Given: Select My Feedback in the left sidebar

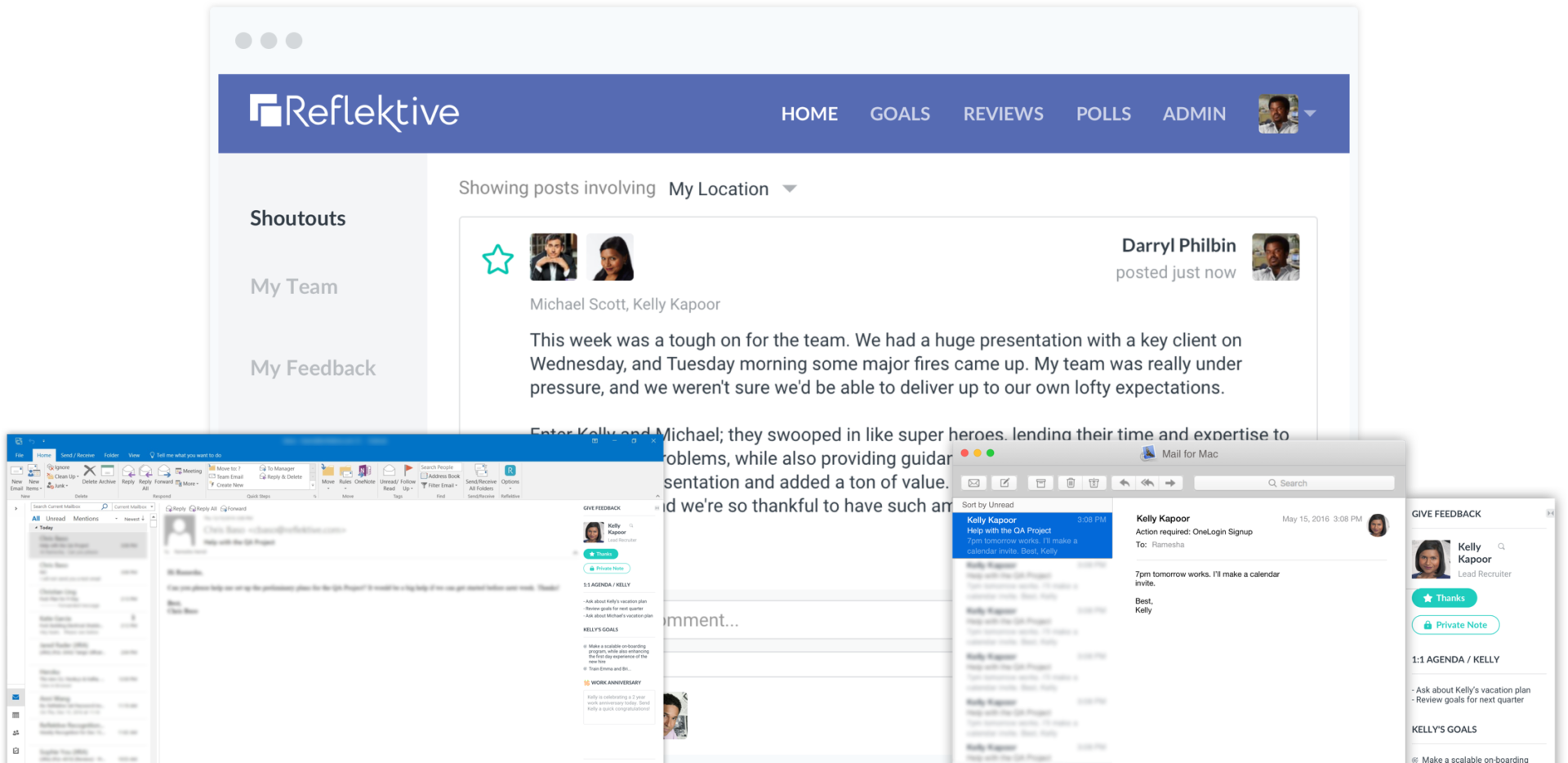Looking at the screenshot, I should (313, 368).
